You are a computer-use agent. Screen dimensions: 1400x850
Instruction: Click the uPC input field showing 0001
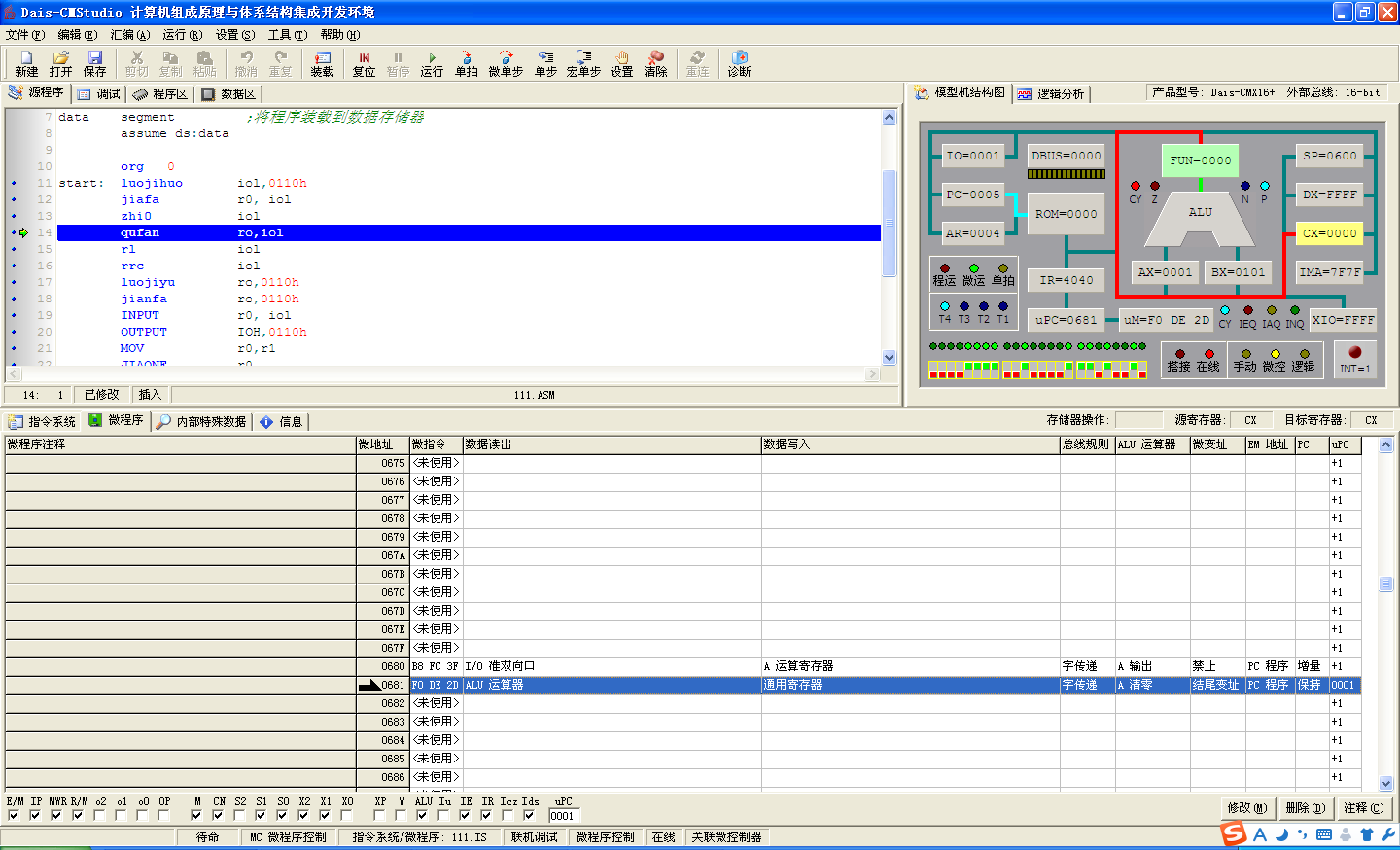564,816
